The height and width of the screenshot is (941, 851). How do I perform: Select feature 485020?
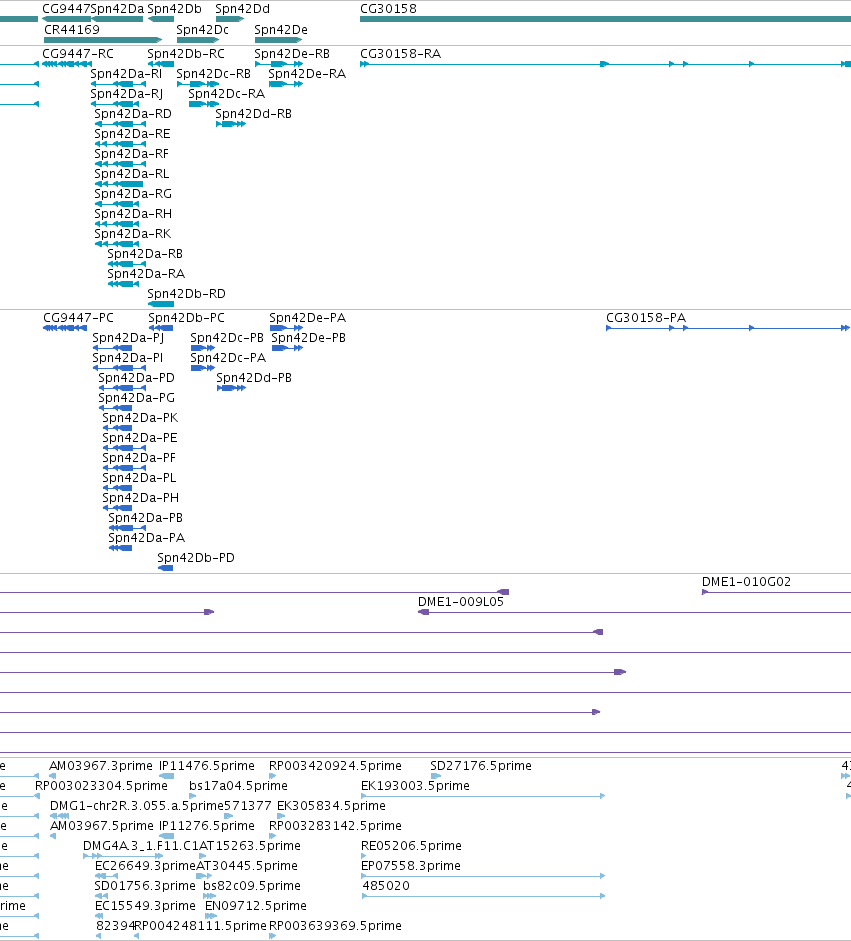386,886
